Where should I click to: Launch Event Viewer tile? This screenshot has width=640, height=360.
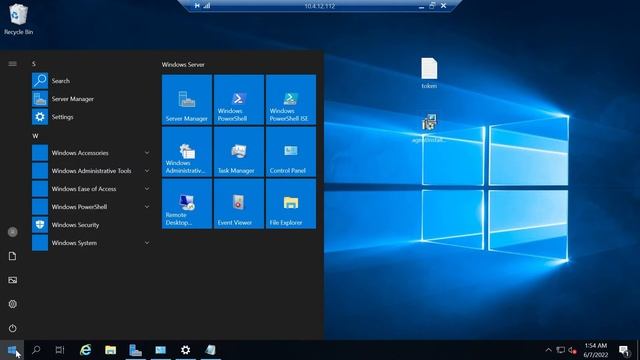pos(239,204)
